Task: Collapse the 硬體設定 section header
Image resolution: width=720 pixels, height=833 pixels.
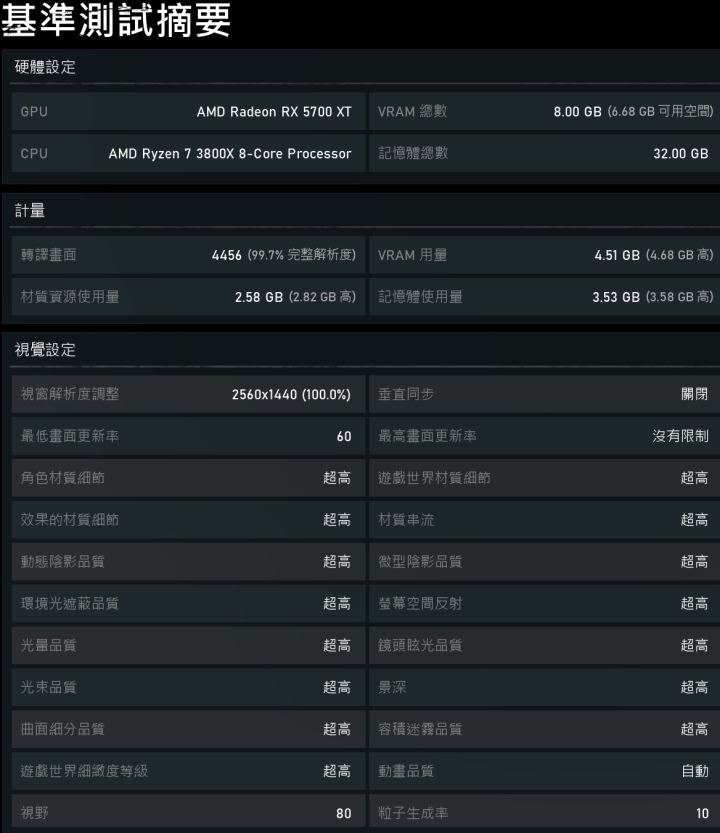Action: point(360,69)
